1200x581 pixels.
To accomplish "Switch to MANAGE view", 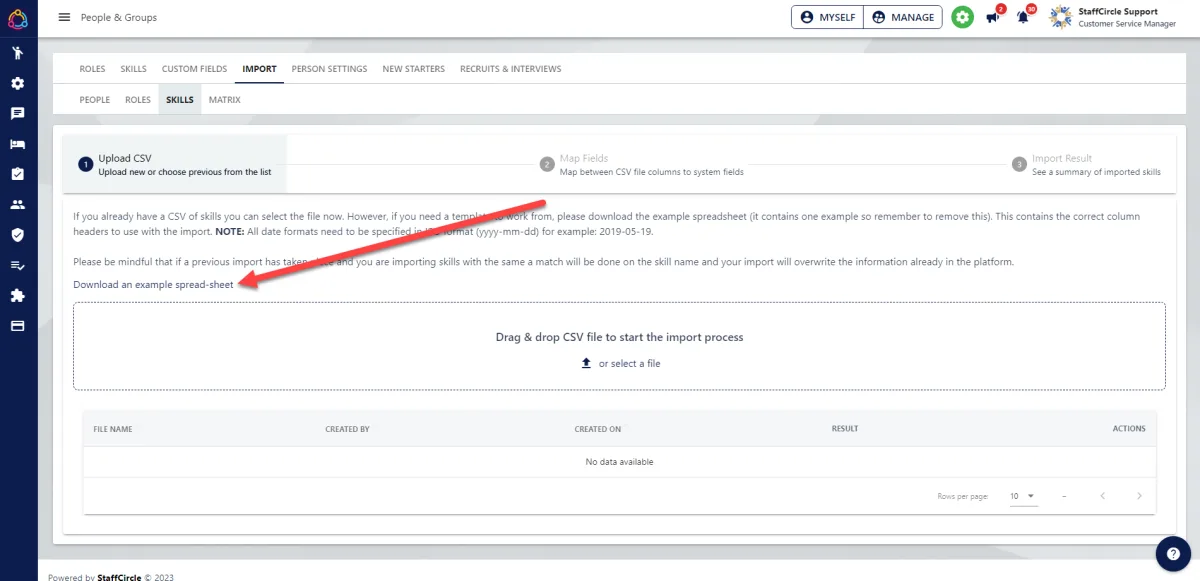I will [x=903, y=17].
